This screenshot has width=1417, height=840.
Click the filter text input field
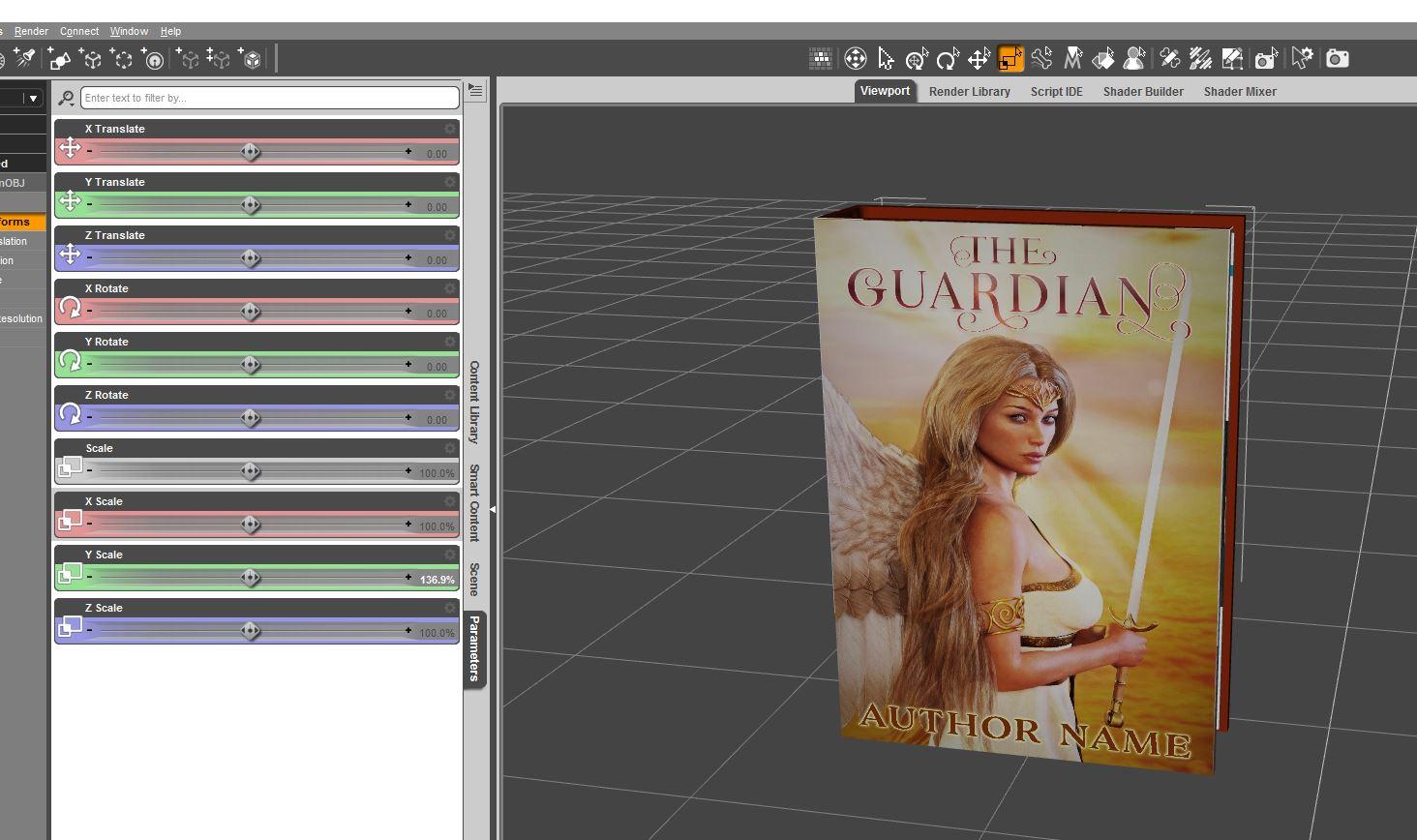[x=270, y=98]
